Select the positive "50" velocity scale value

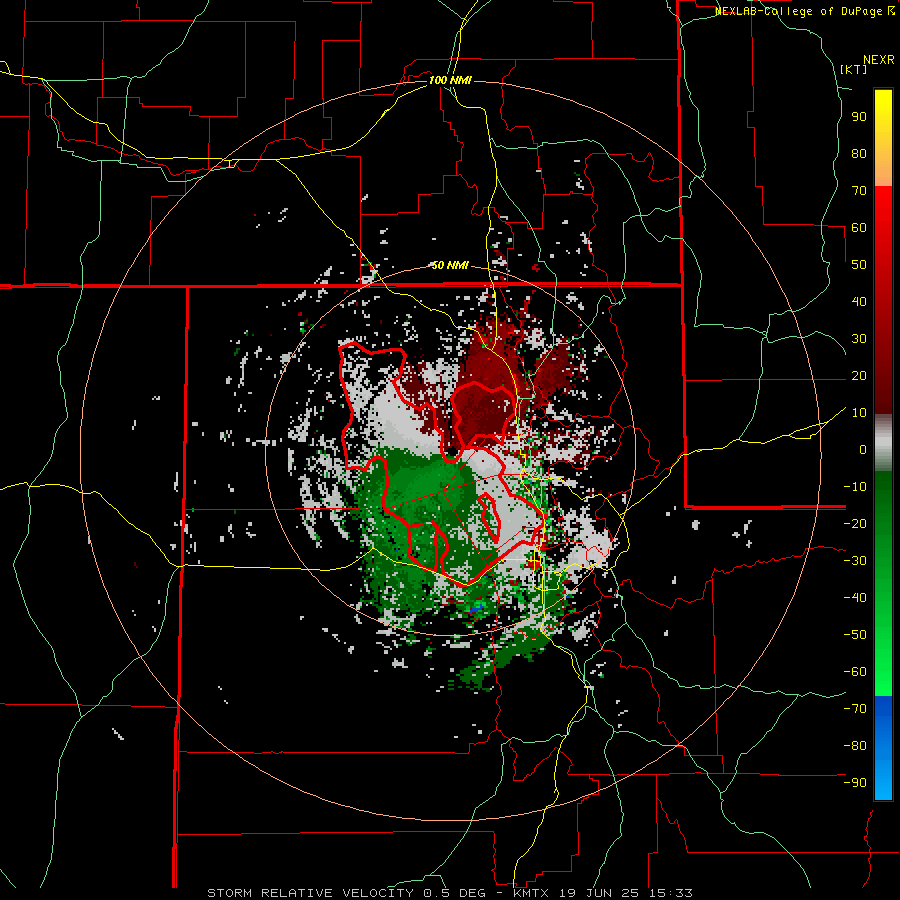coord(859,265)
